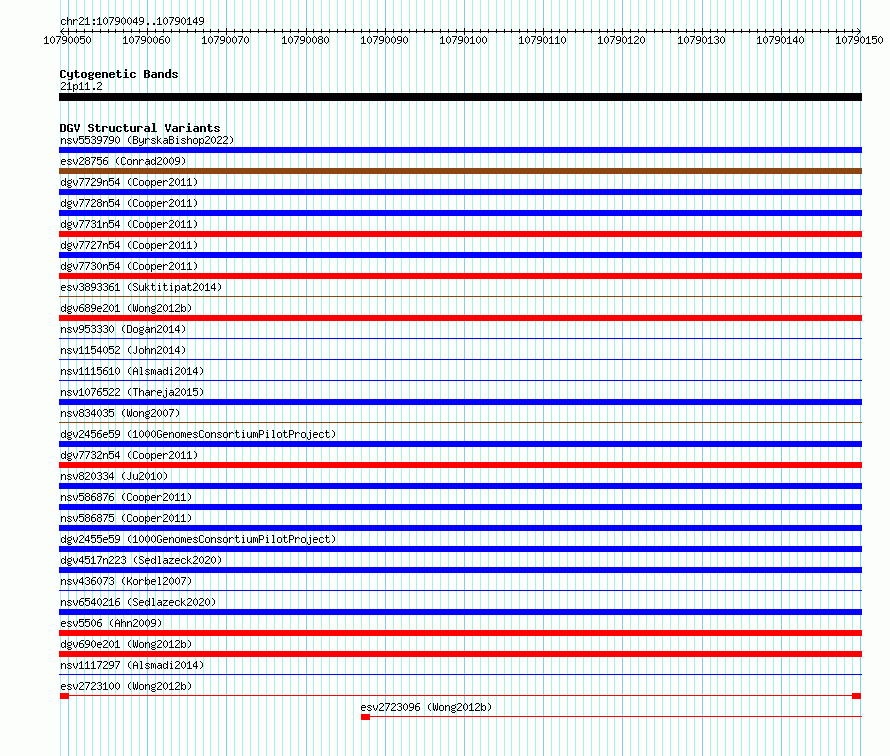
Task: Click the chr21:10790049..10790149 region label
Action: point(132,21)
